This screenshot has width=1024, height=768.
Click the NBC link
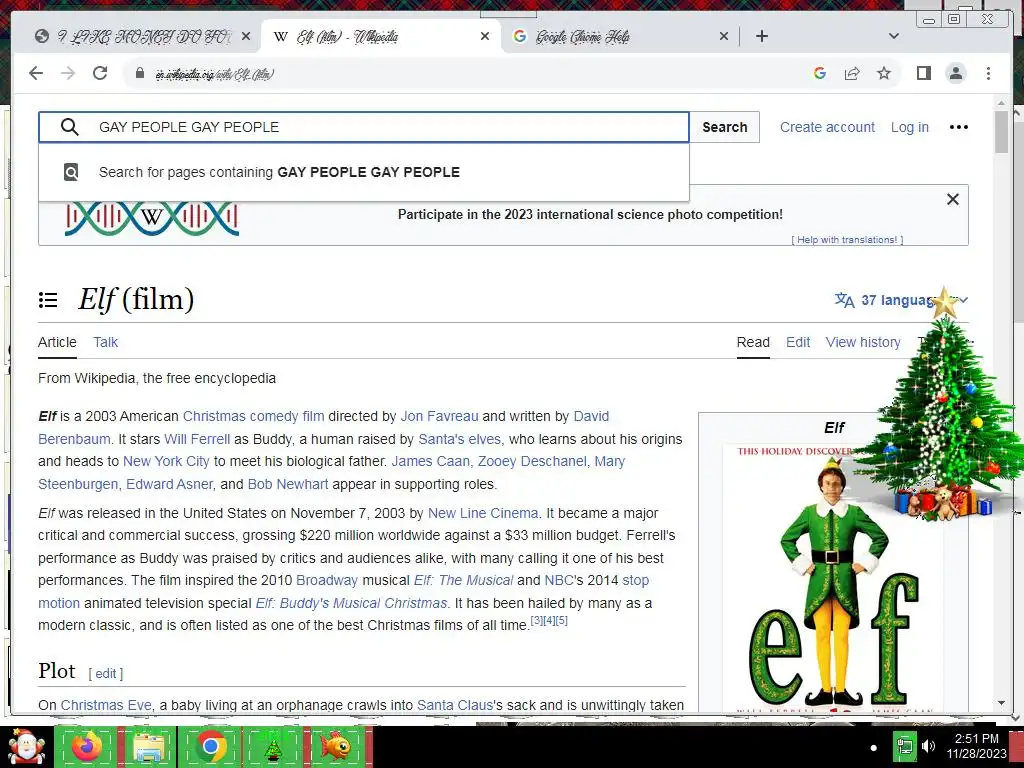click(558, 580)
